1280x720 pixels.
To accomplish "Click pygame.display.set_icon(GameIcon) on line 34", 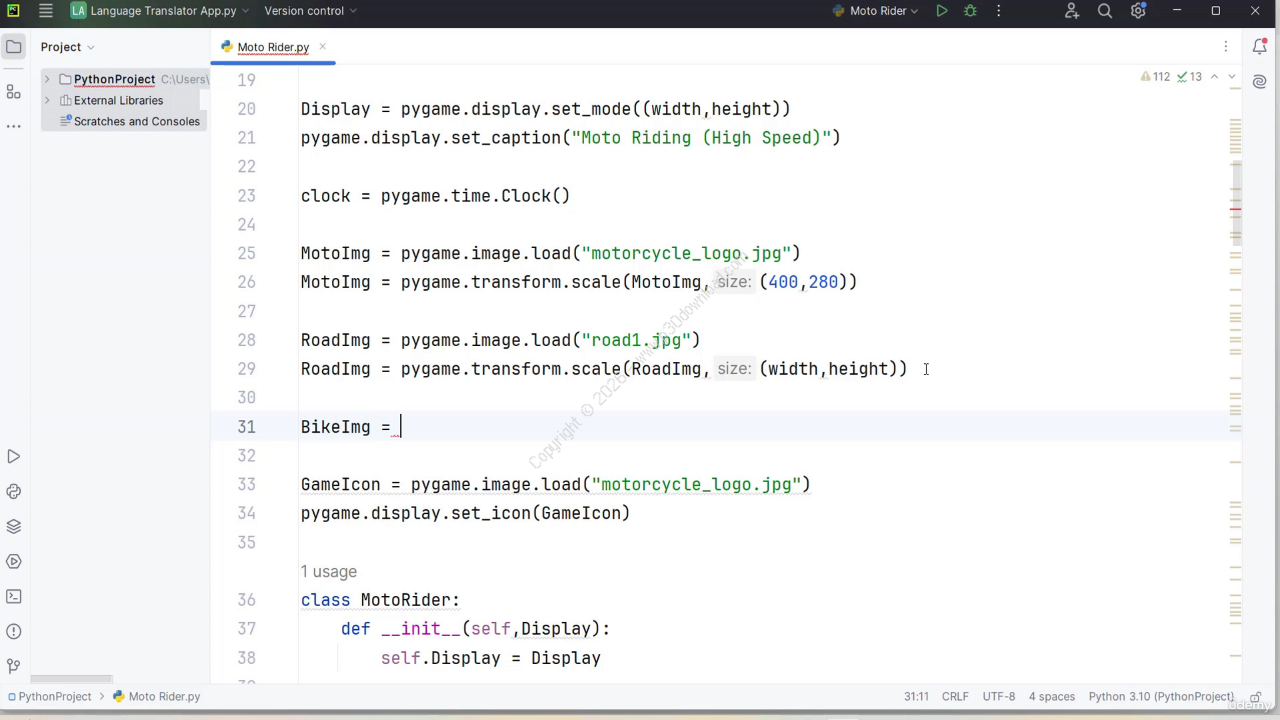I will tap(466, 514).
